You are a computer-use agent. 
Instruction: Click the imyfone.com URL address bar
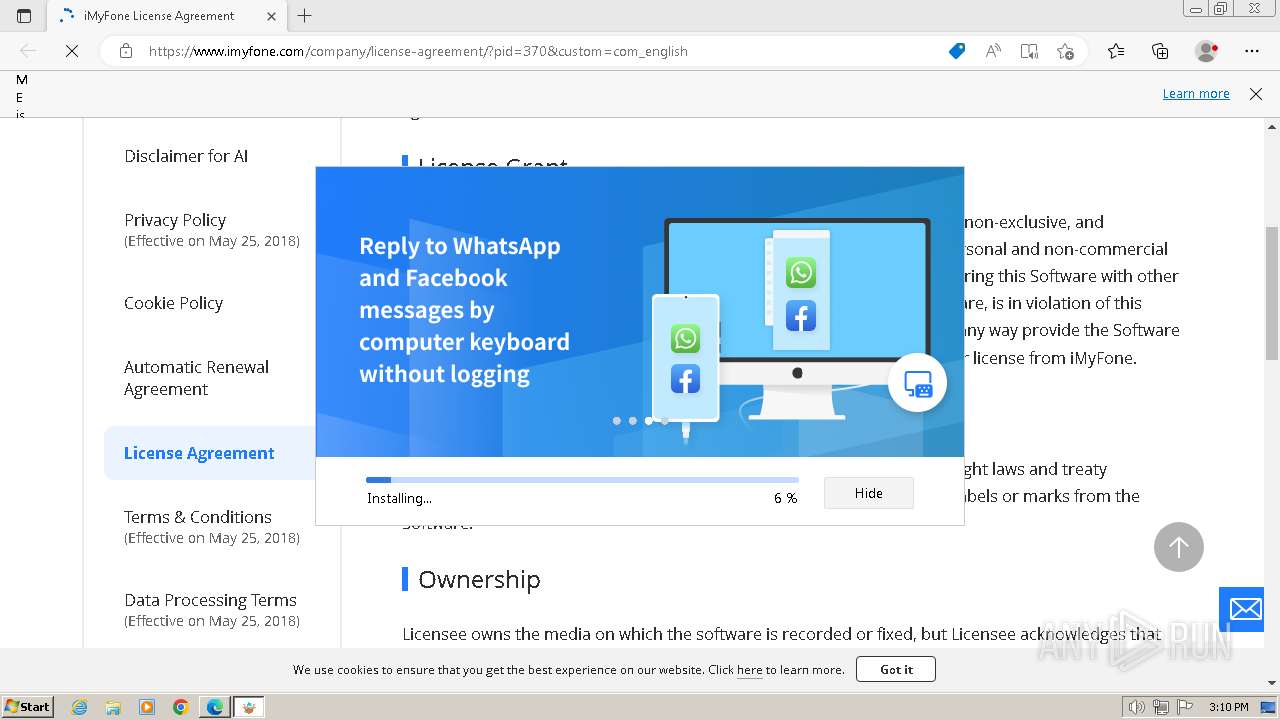pyautogui.click(x=418, y=51)
